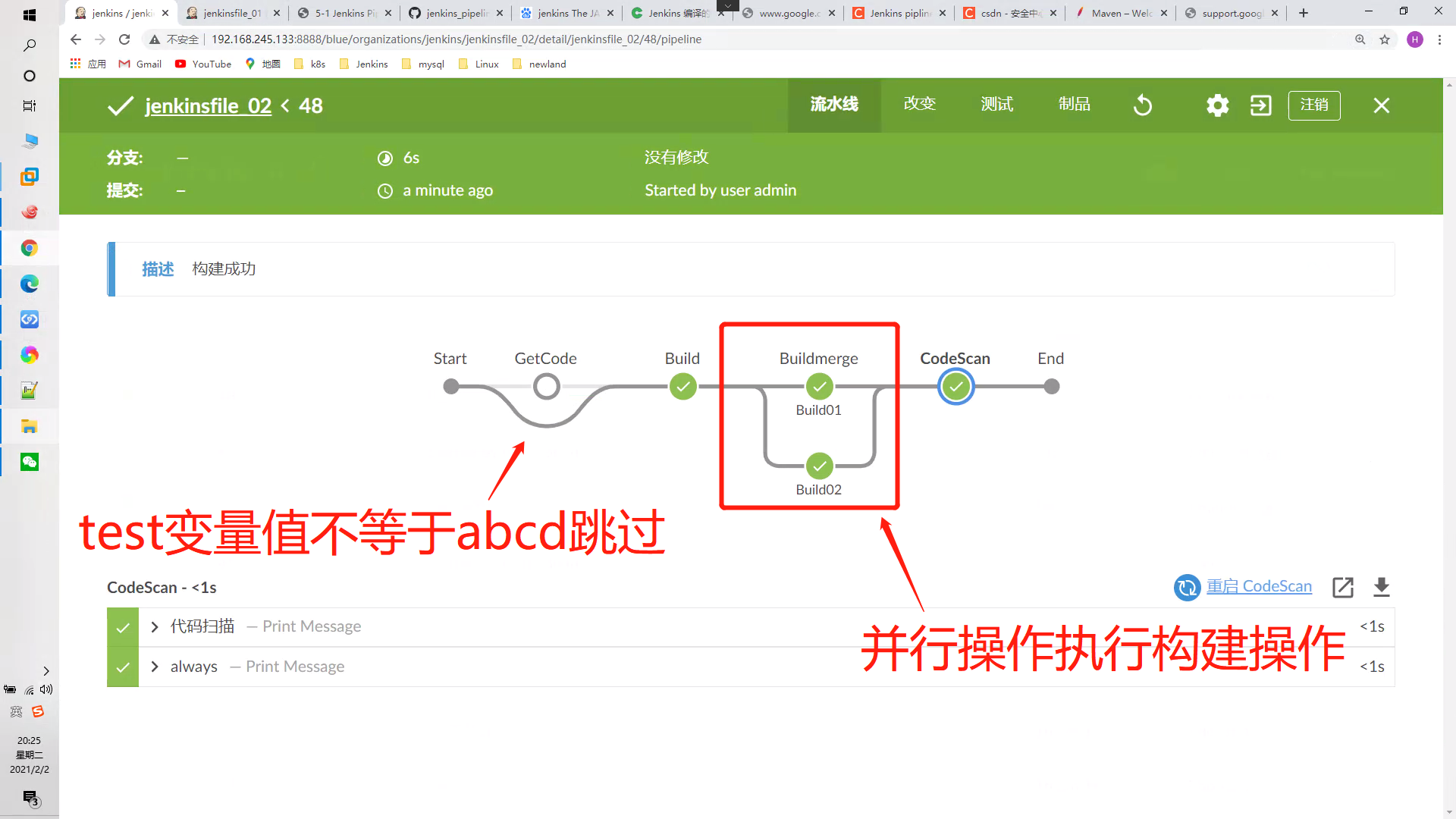This screenshot has width=1456, height=819.
Task: Show hidden tray icons chevron
Action: point(46,671)
